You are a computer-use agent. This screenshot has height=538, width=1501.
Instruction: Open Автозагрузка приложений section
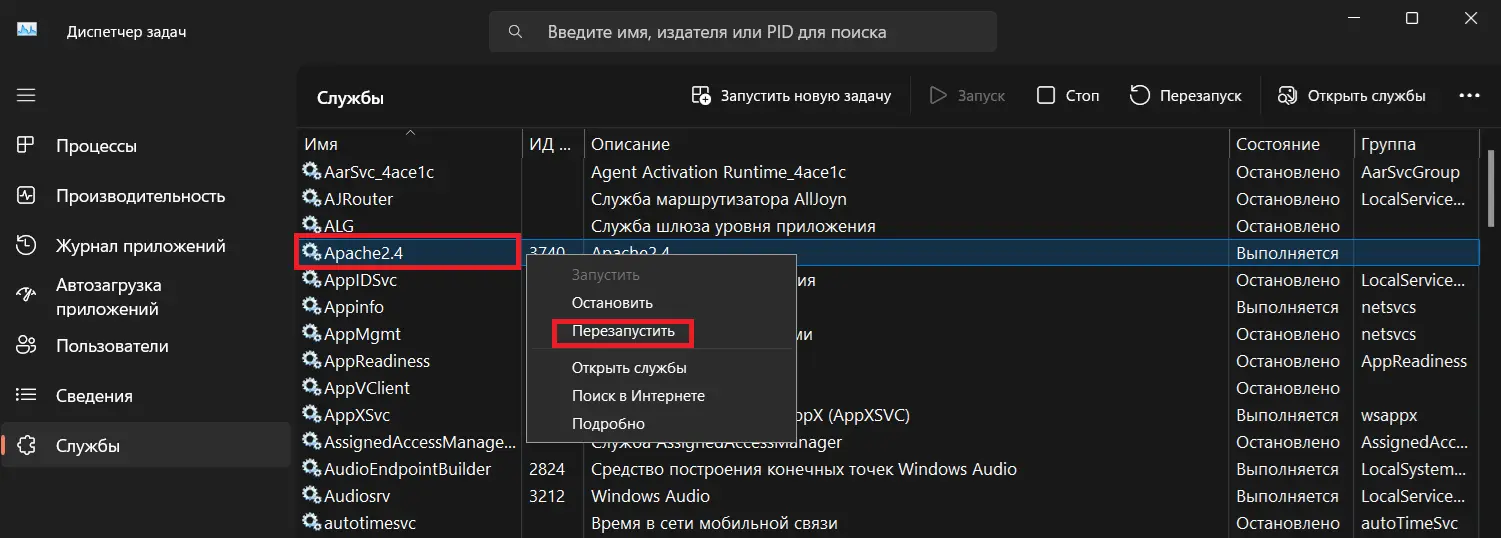tap(108, 297)
